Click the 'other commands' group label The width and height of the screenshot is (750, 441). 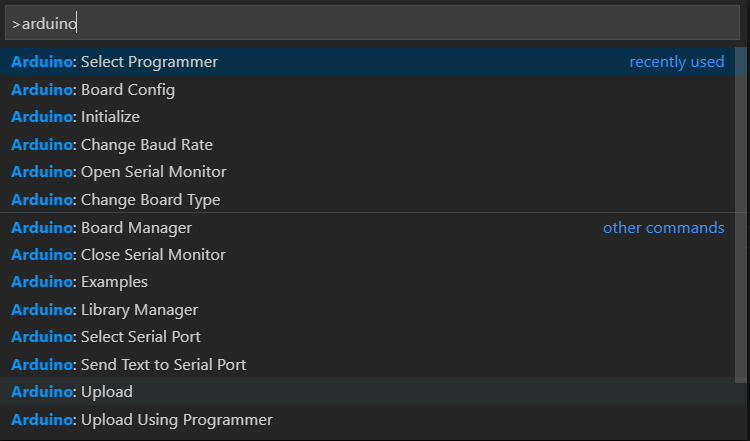663,228
